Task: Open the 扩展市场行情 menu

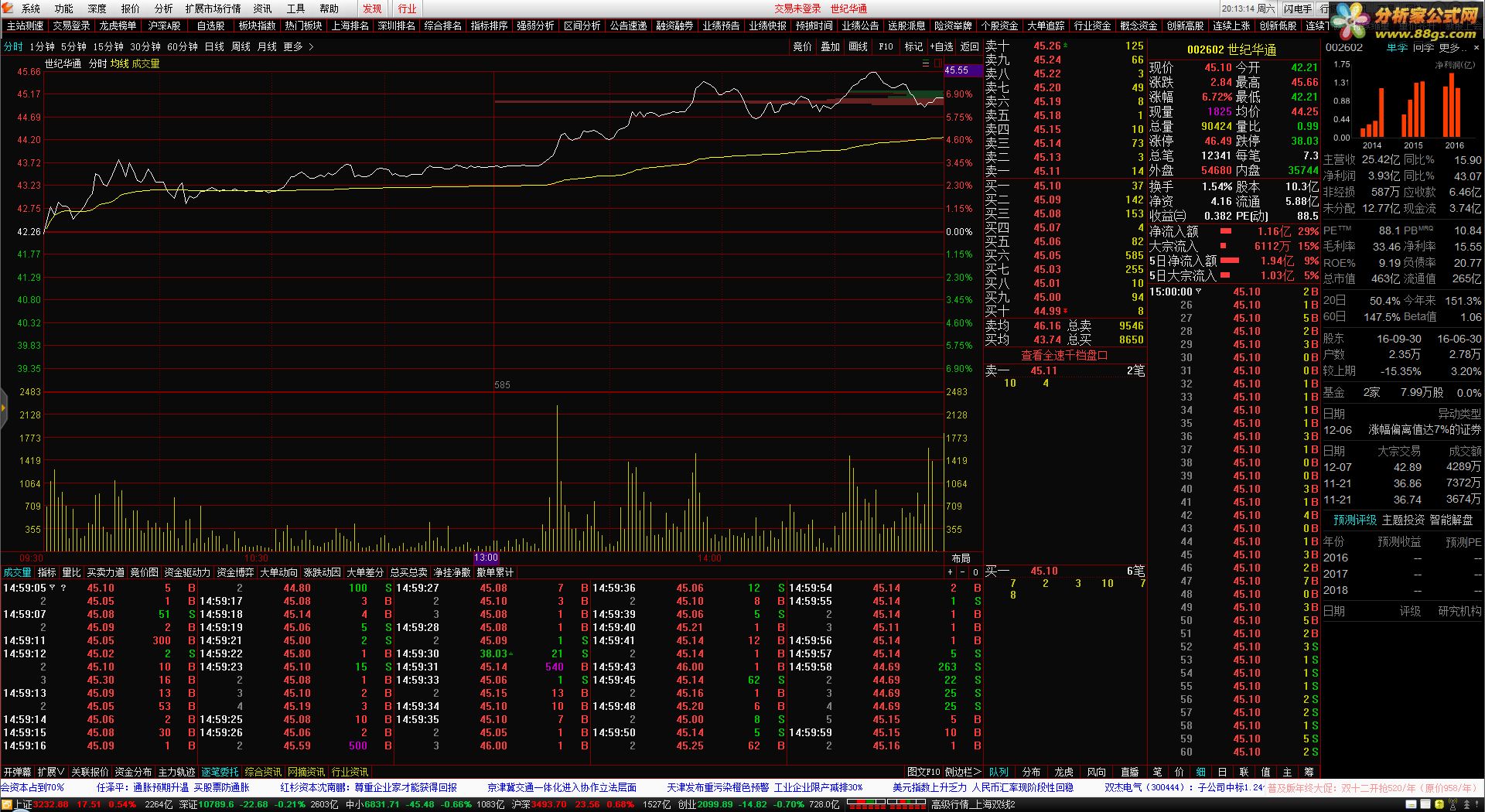Action: coord(213,9)
